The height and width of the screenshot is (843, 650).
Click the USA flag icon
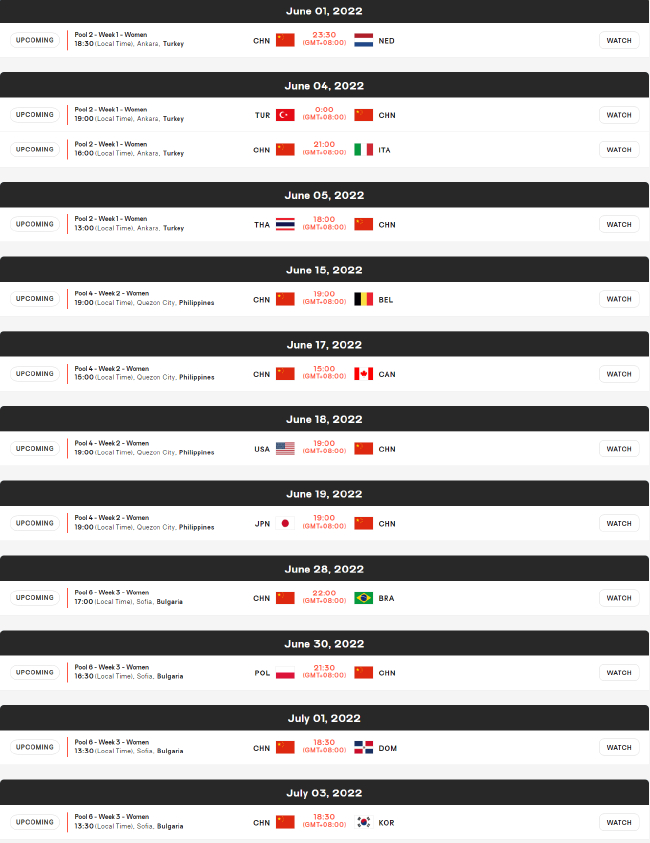point(285,449)
